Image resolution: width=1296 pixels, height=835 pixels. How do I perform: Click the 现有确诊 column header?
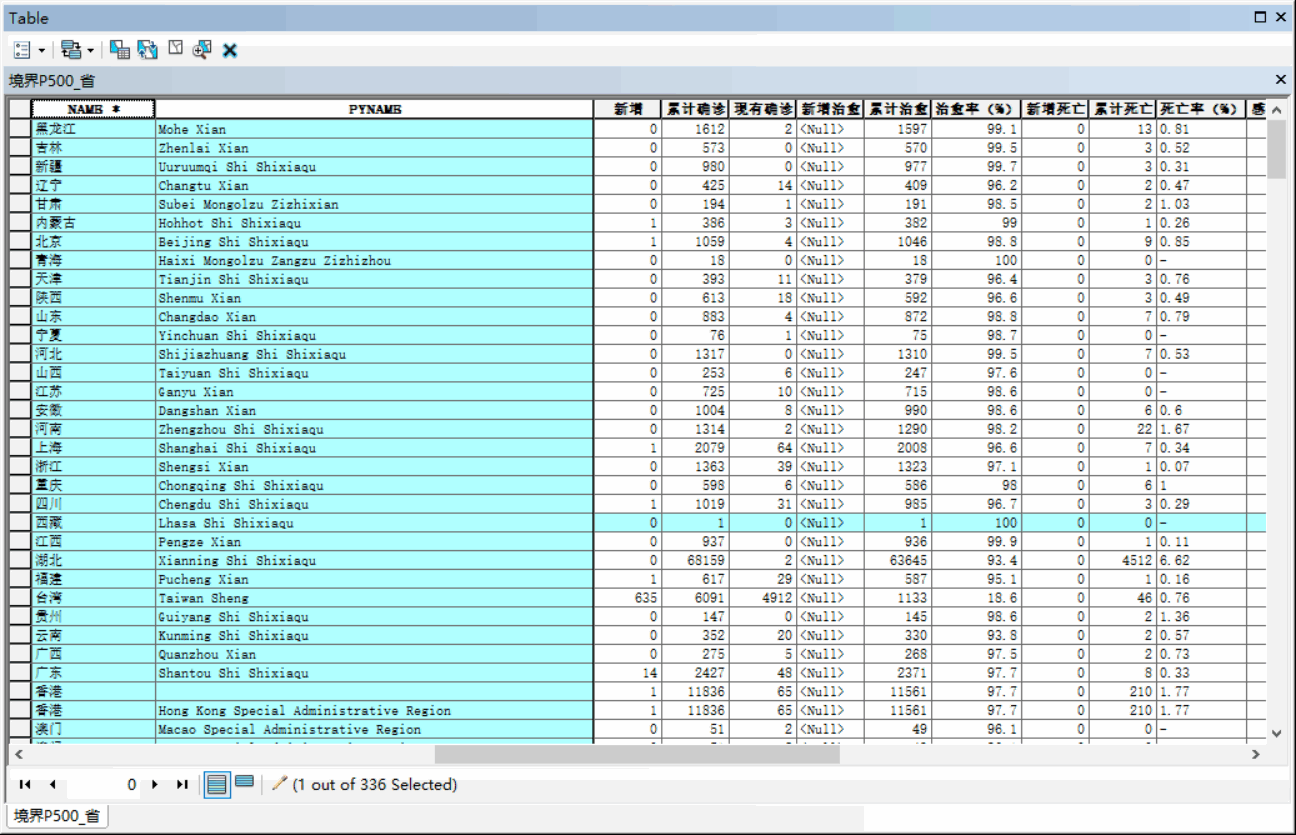pos(763,109)
